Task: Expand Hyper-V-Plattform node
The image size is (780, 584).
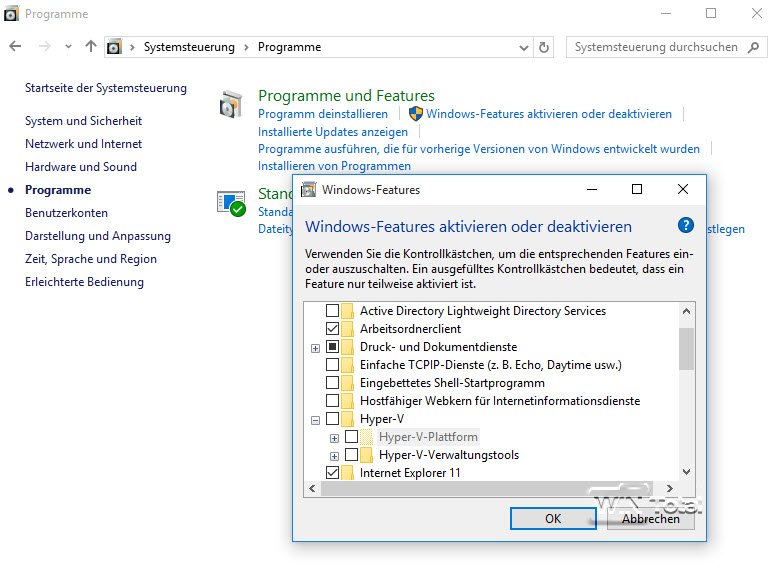Action: [x=334, y=438]
